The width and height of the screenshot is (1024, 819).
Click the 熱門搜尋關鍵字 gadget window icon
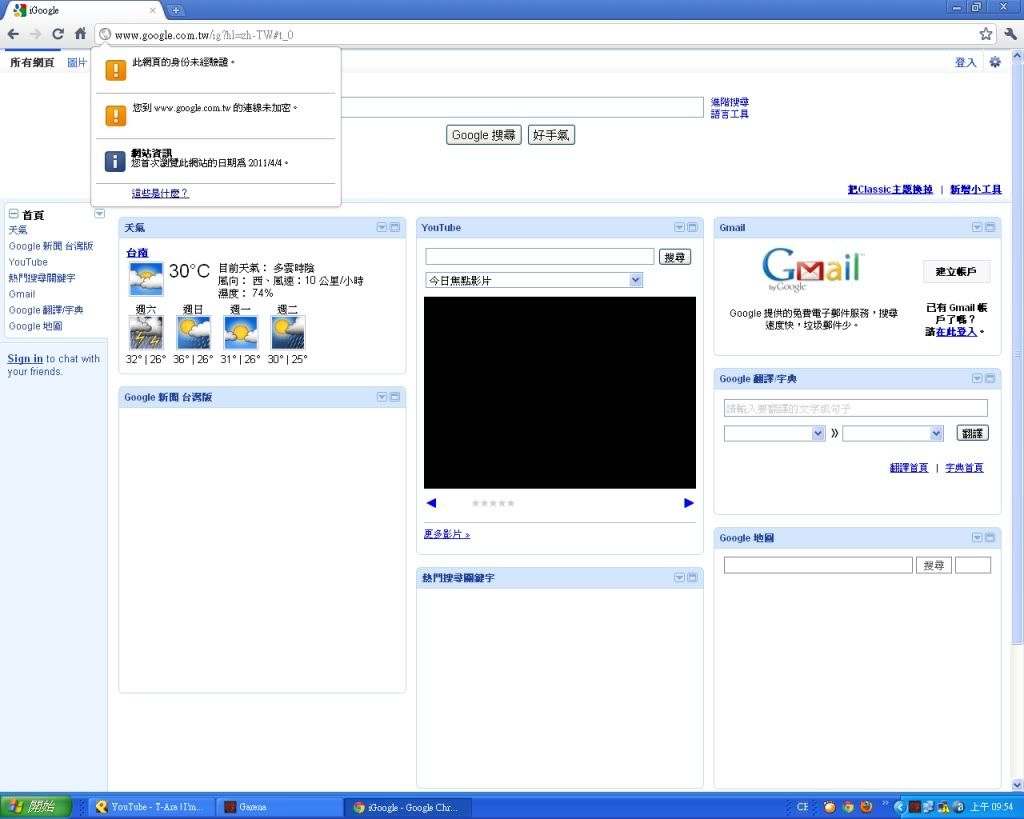coord(692,577)
